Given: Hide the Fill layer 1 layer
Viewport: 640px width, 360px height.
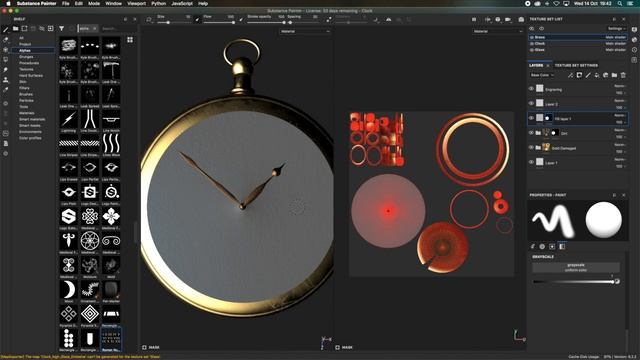Looking at the screenshot, I should coord(531,118).
